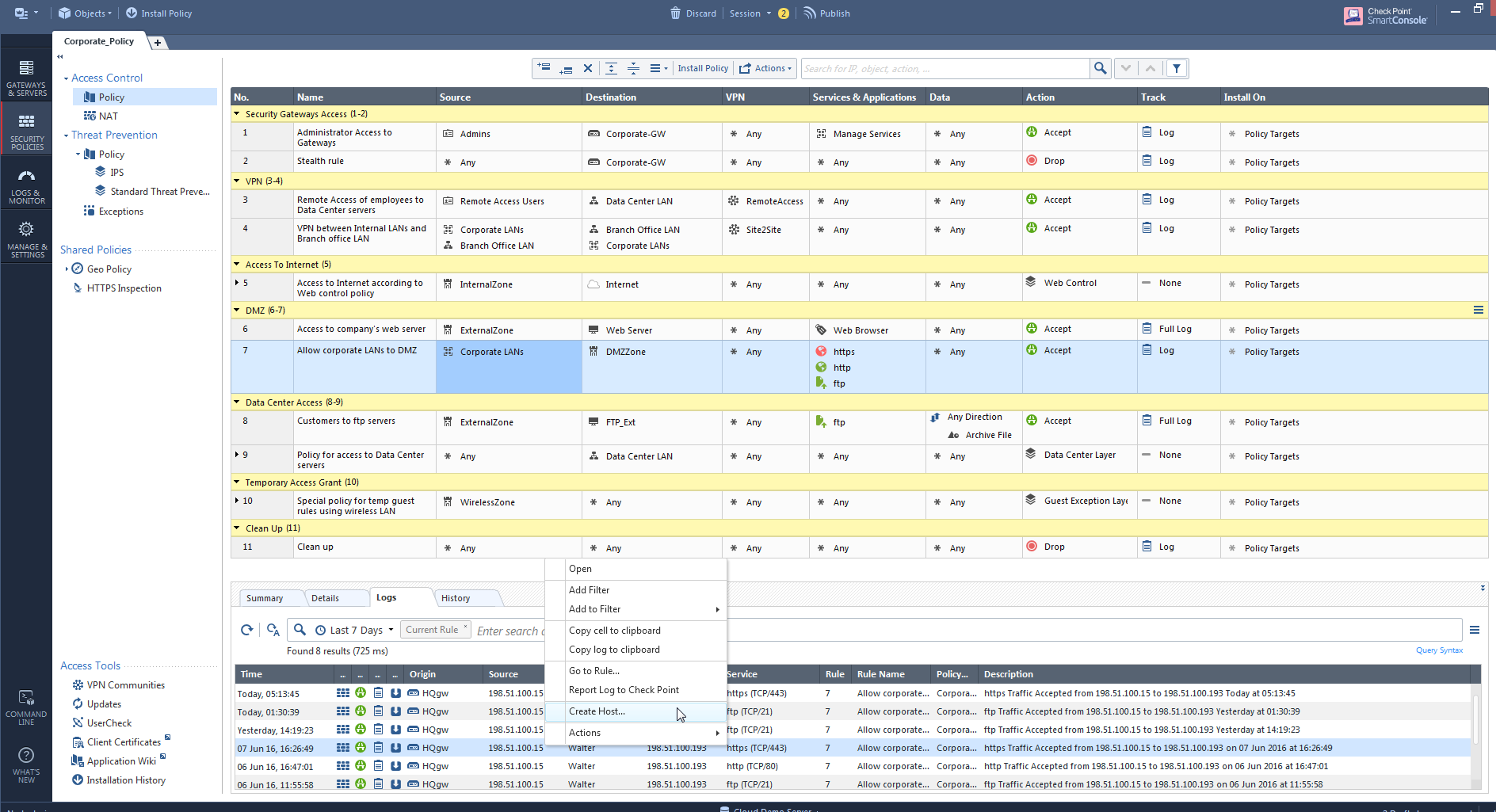
Task: Switch to the Details tab
Action: (x=325, y=598)
